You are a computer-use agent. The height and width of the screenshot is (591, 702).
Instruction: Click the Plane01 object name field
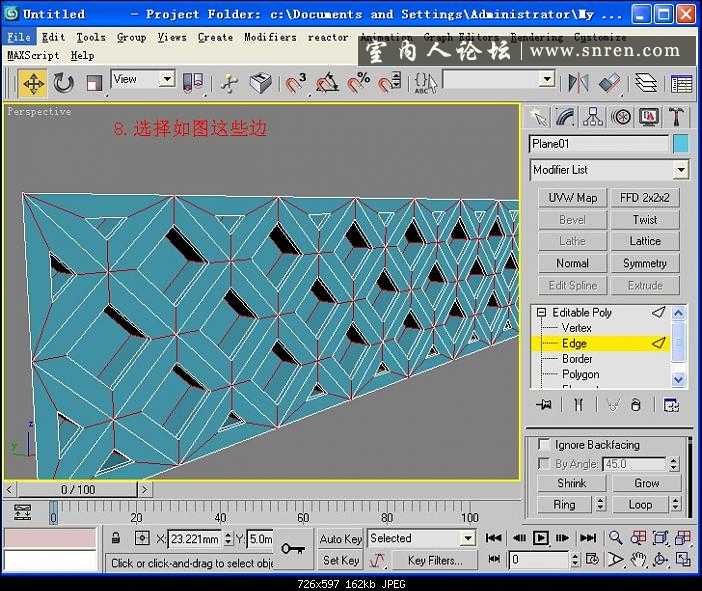tap(599, 144)
